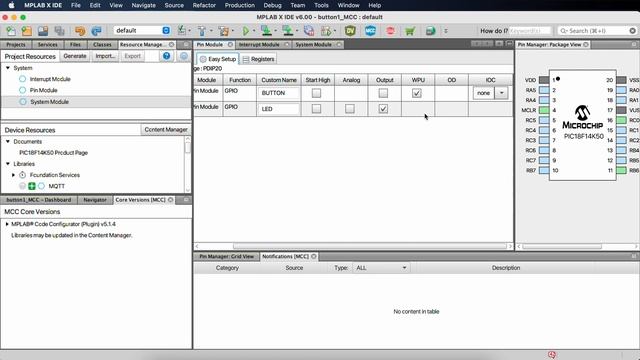640x360 pixels.
Task: Start the Debug Project toolbar icon
Action: pyautogui.click(x=326, y=31)
